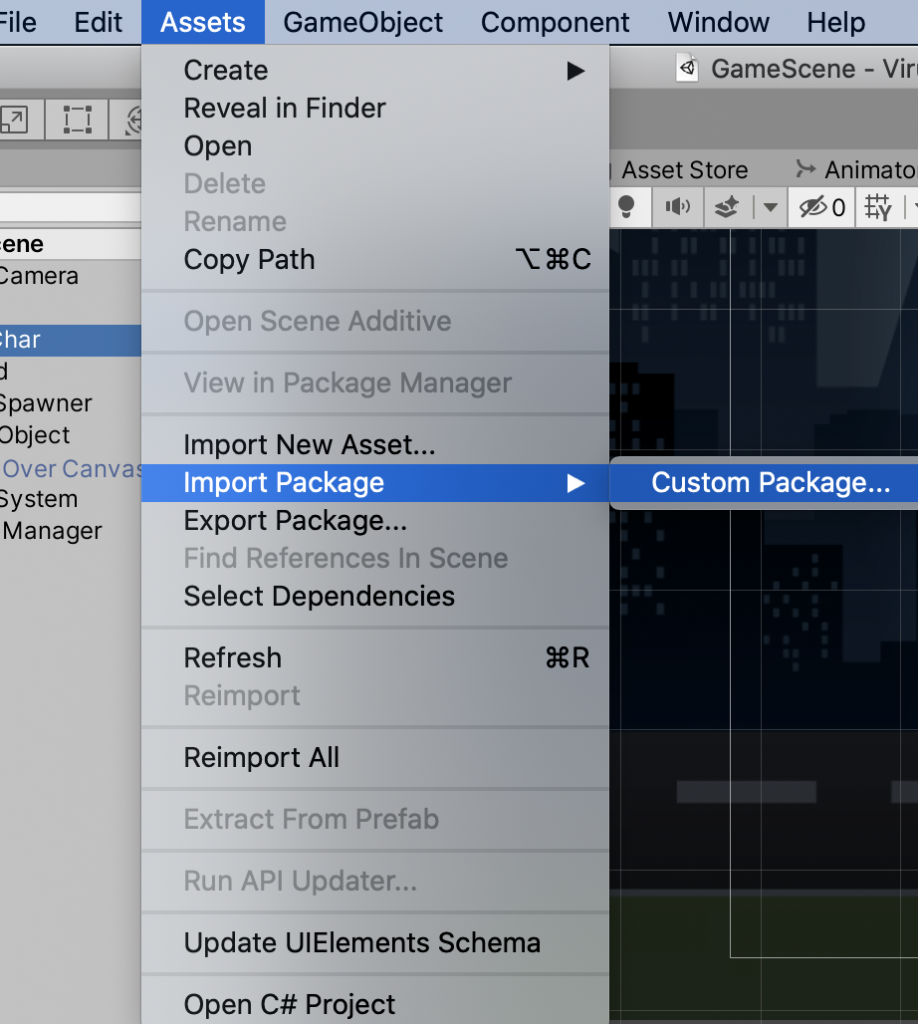
Task: Toggle scene lighting with lightbulb icon
Action: [x=627, y=207]
